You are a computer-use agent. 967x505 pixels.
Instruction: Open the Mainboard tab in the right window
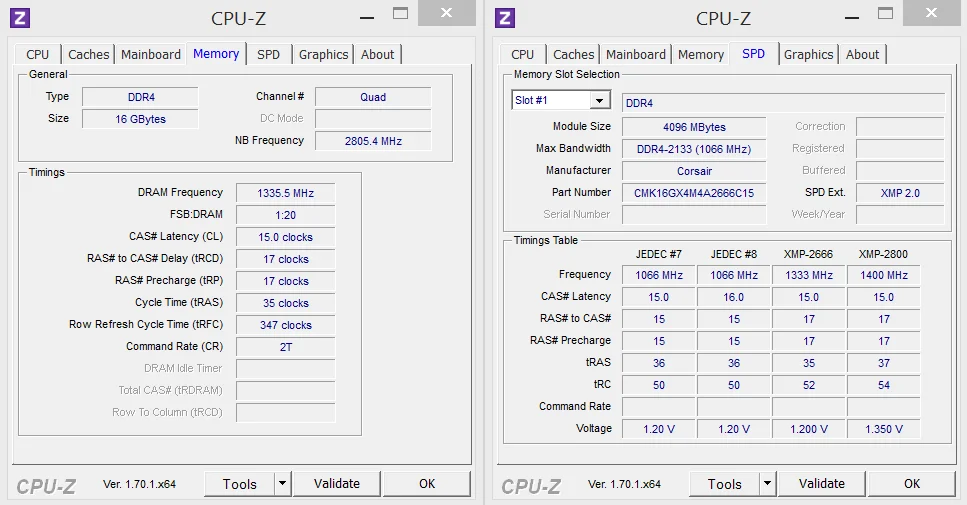[x=635, y=54]
